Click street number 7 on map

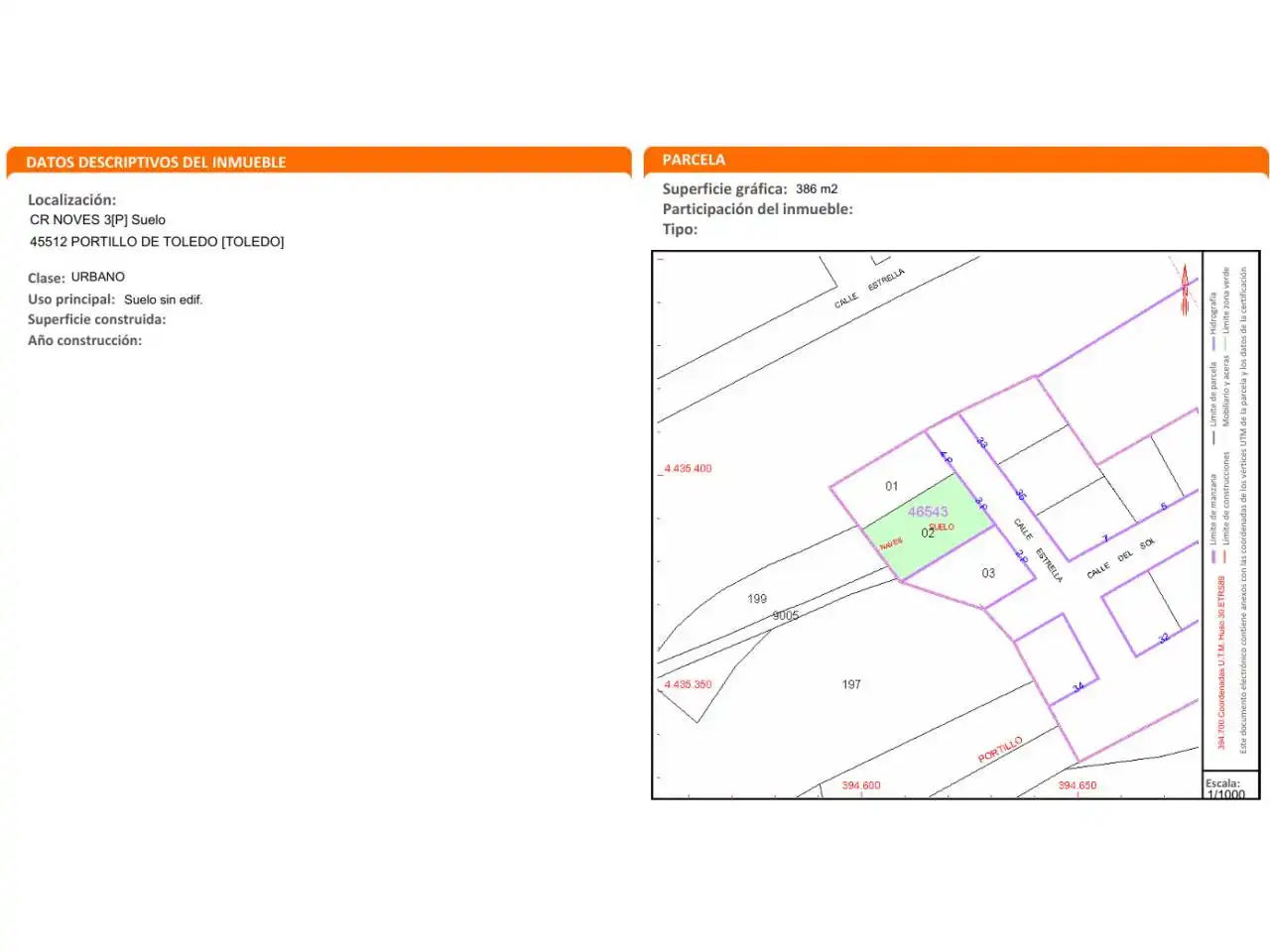click(1105, 539)
